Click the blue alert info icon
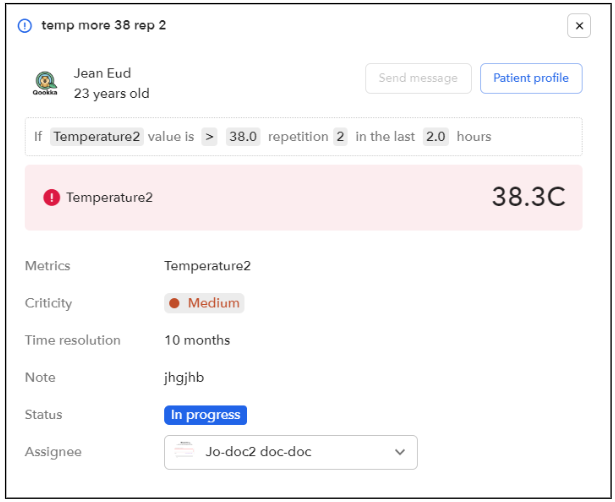The image size is (615, 502). click(x=25, y=26)
